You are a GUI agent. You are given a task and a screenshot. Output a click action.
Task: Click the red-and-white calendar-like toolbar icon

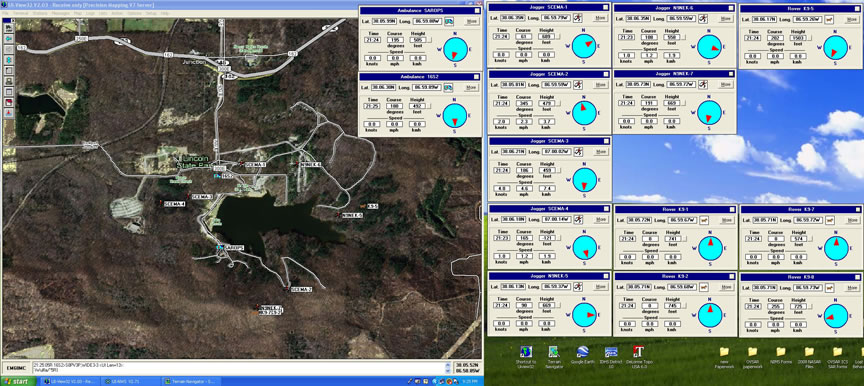[x=9, y=102]
